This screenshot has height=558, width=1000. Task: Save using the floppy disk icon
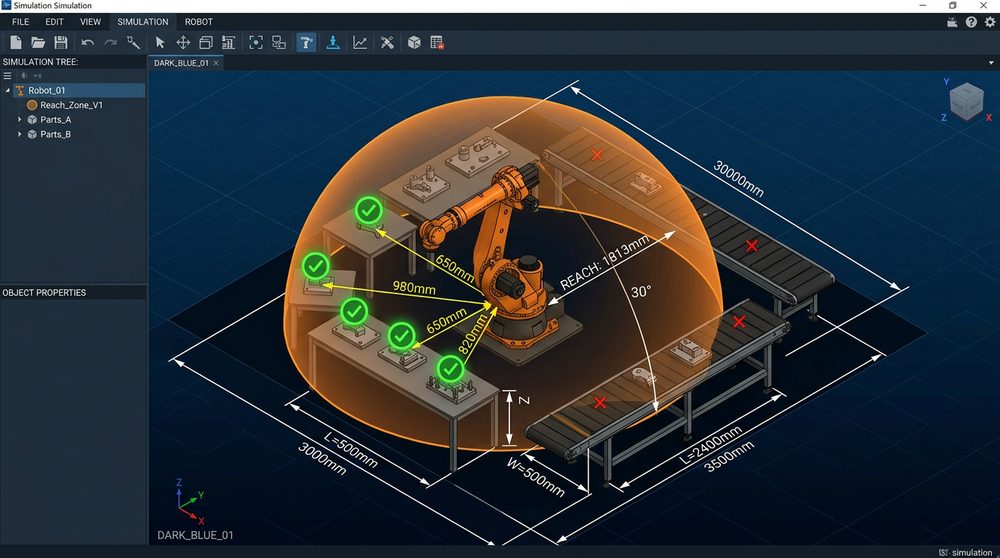point(61,42)
